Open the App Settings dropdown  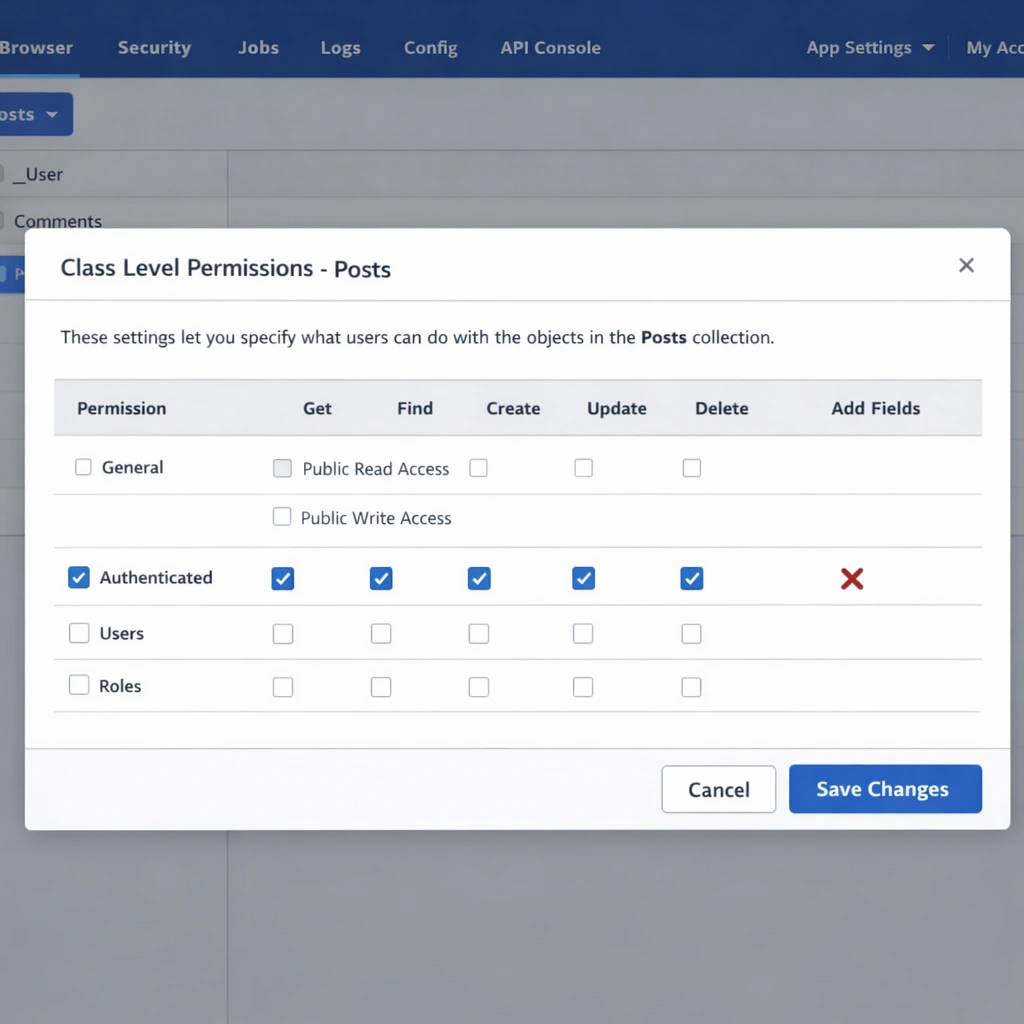coord(870,47)
